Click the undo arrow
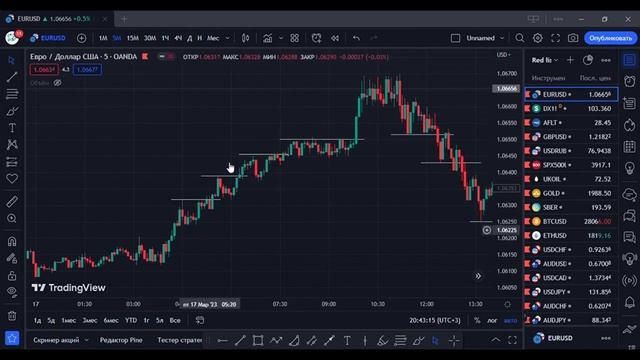The height and width of the screenshot is (360, 640). point(356,38)
